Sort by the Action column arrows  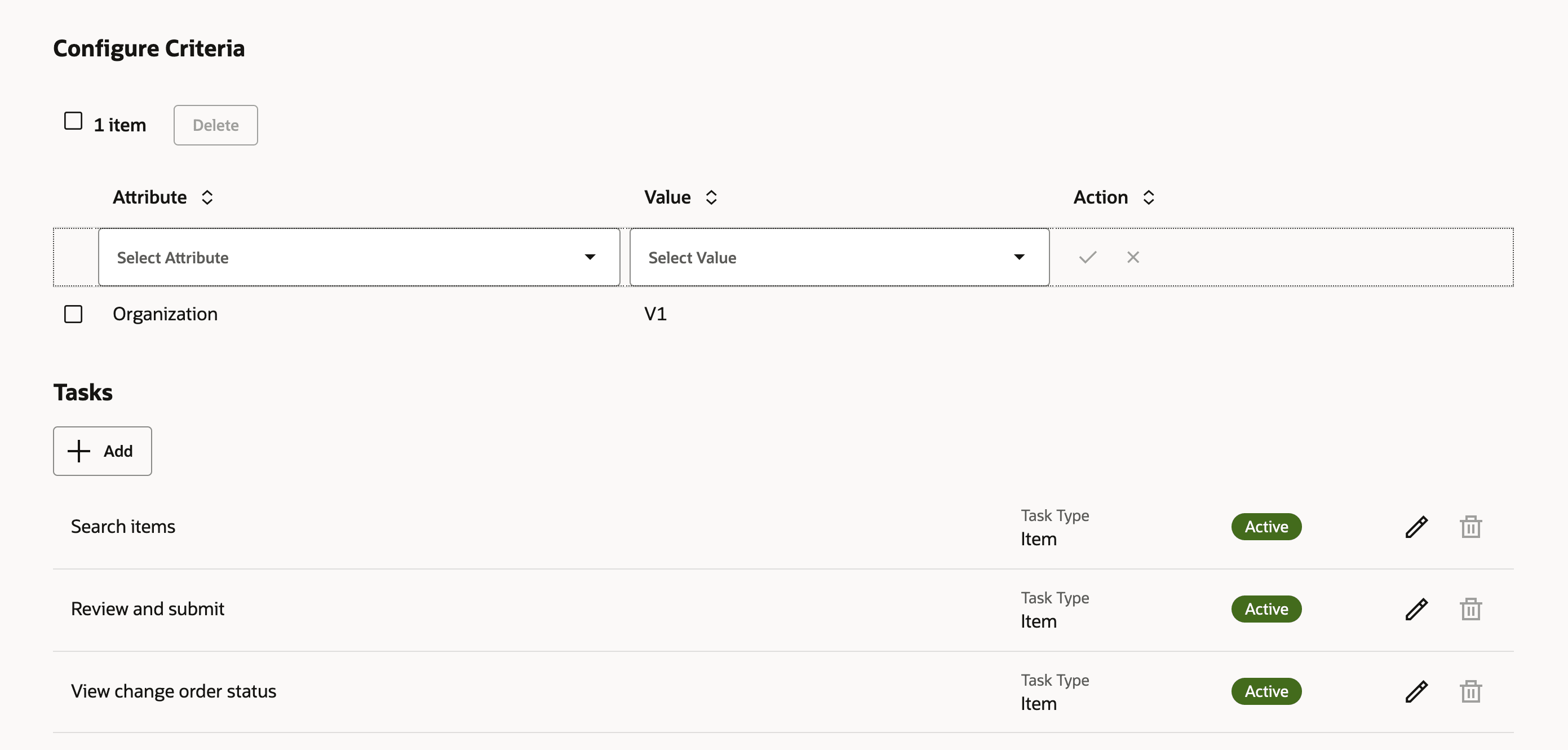pyautogui.click(x=1148, y=197)
